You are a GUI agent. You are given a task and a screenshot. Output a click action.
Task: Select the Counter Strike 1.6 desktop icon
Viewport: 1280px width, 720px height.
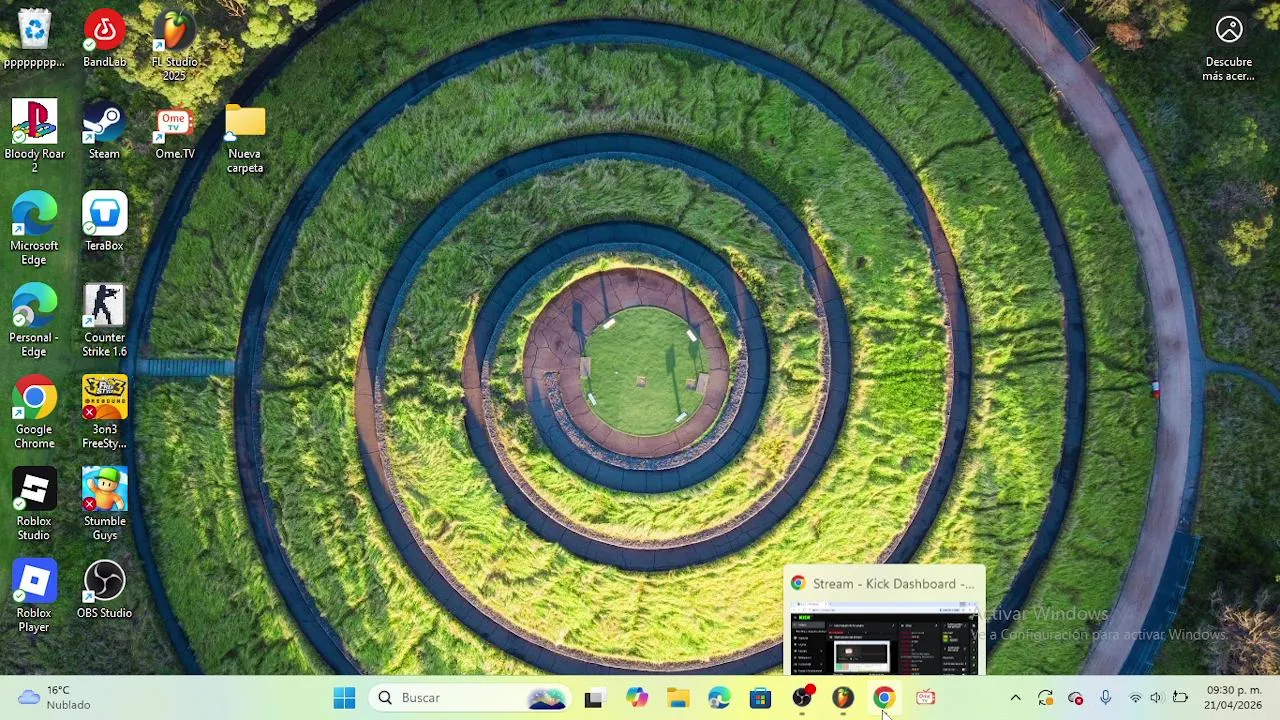coord(104,321)
